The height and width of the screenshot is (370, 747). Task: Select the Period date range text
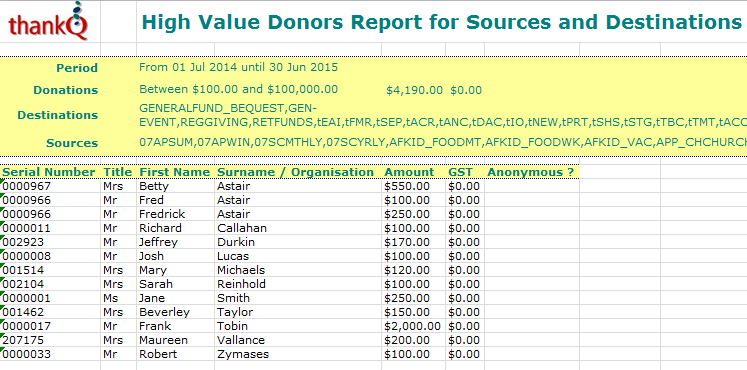[x=238, y=67]
